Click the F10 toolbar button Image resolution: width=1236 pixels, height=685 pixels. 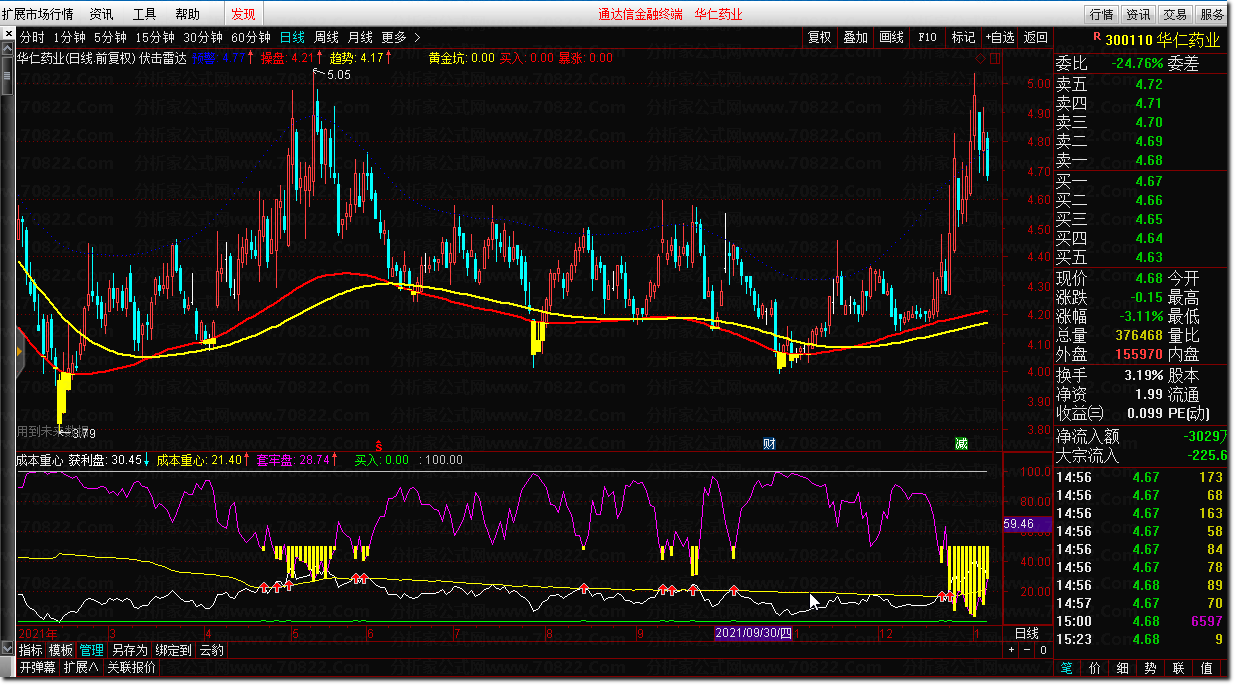pos(927,37)
